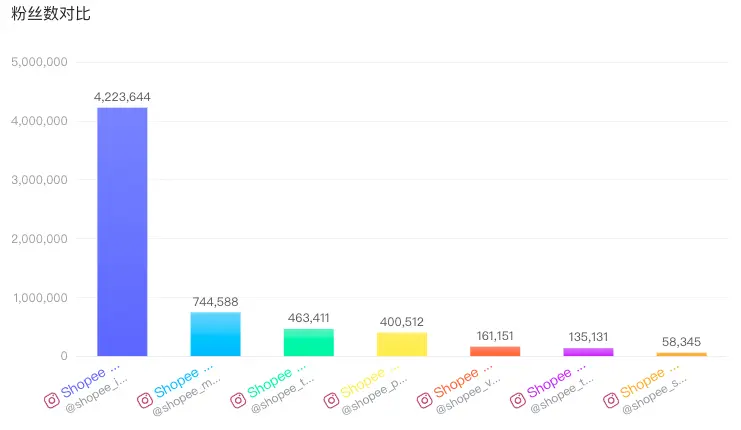Click Instagram icon beside @shopee_m... account
The width and height of the screenshot is (741, 430).
[x=145, y=401]
